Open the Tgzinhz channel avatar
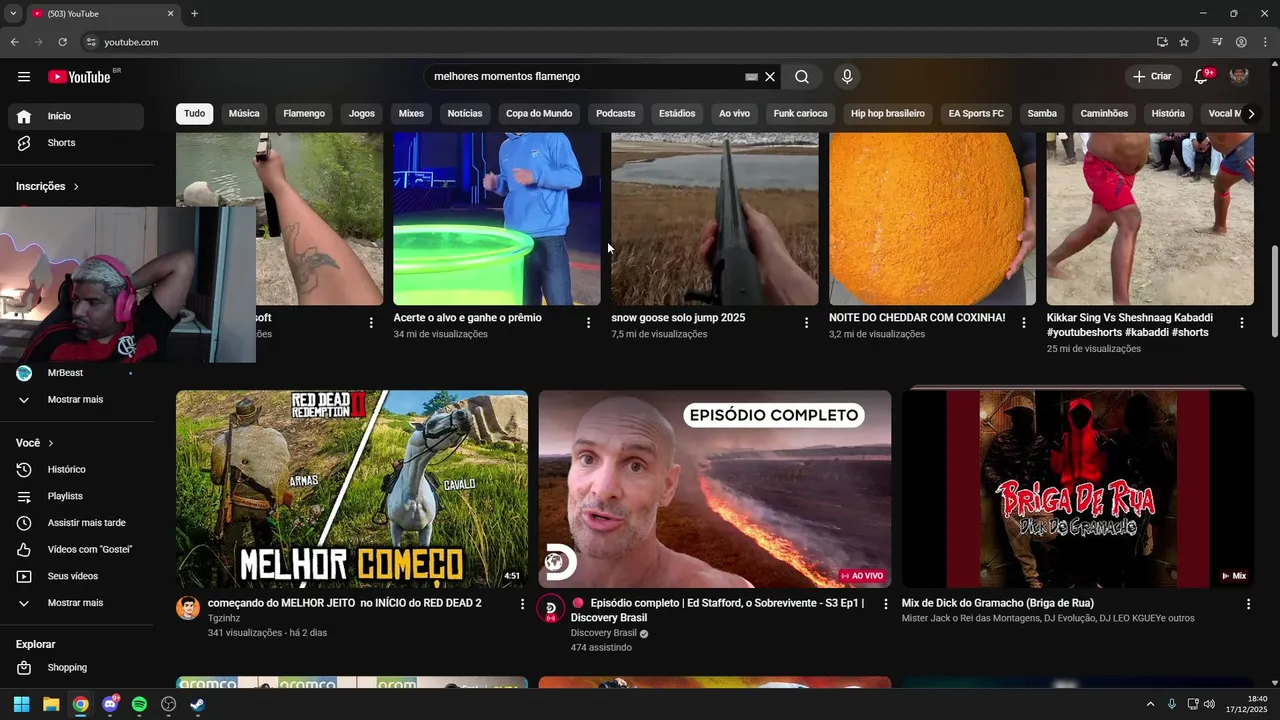The height and width of the screenshot is (720, 1280). coord(188,608)
